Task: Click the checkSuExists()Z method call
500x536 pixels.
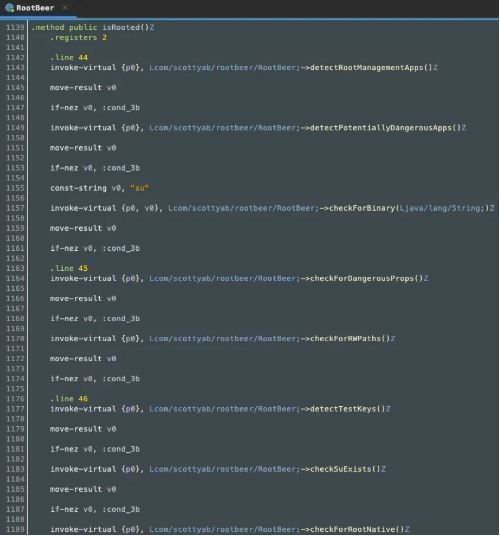Action: (348, 469)
